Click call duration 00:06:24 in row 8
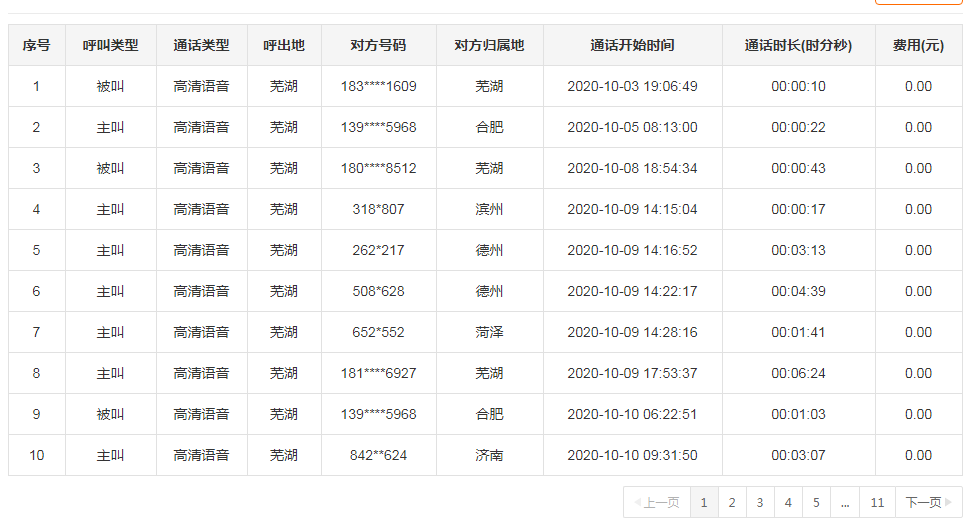Image resolution: width=976 pixels, height=531 pixels. pyautogui.click(x=798, y=374)
